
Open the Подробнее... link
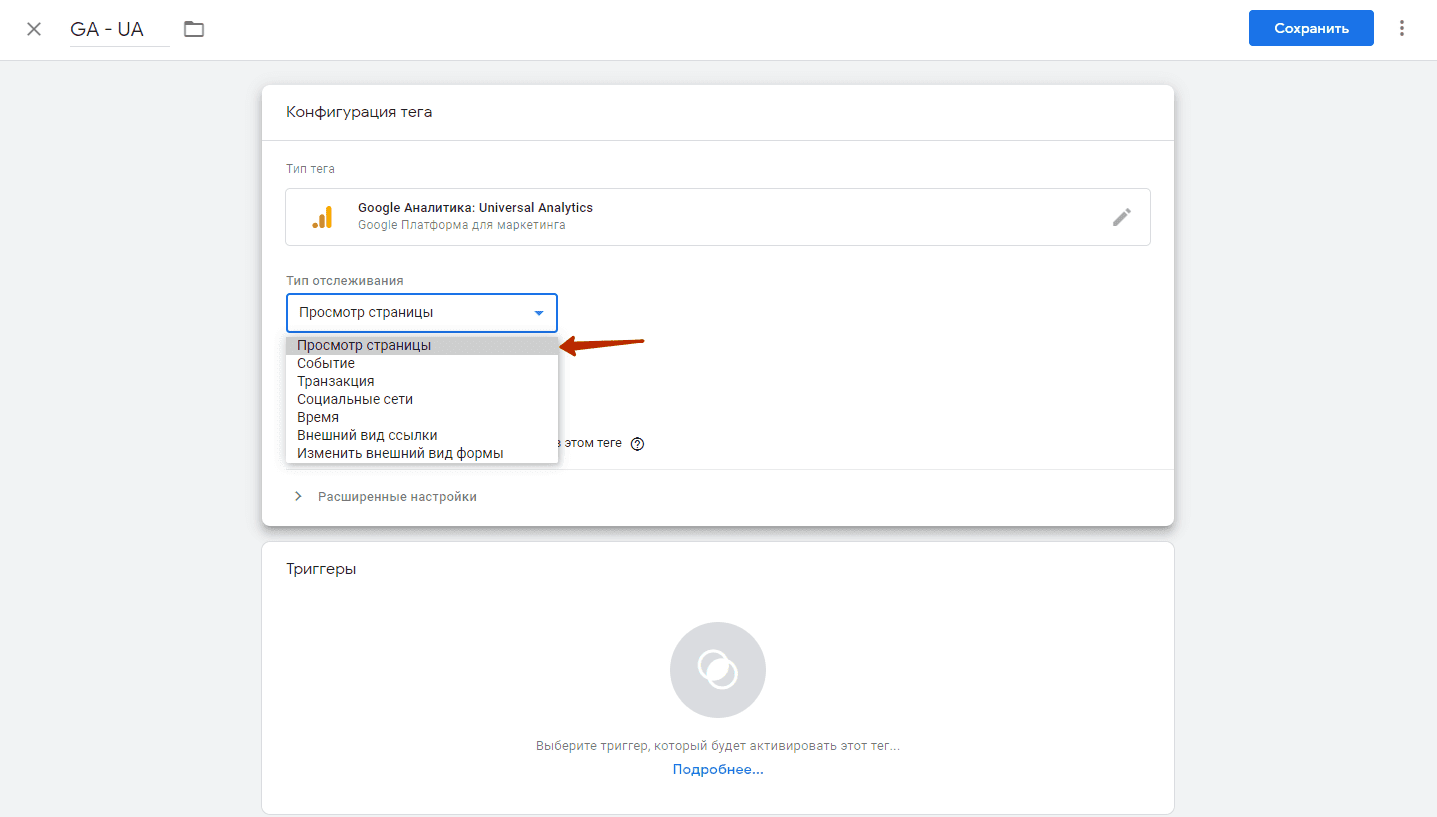tap(718, 770)
